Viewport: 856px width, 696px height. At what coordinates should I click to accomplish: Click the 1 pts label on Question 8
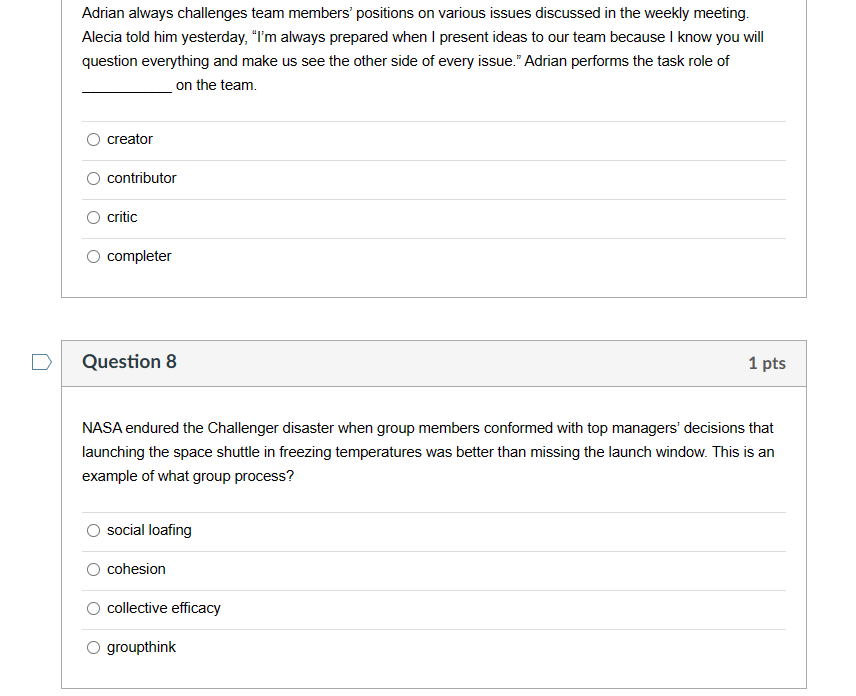tap(767, 363)
